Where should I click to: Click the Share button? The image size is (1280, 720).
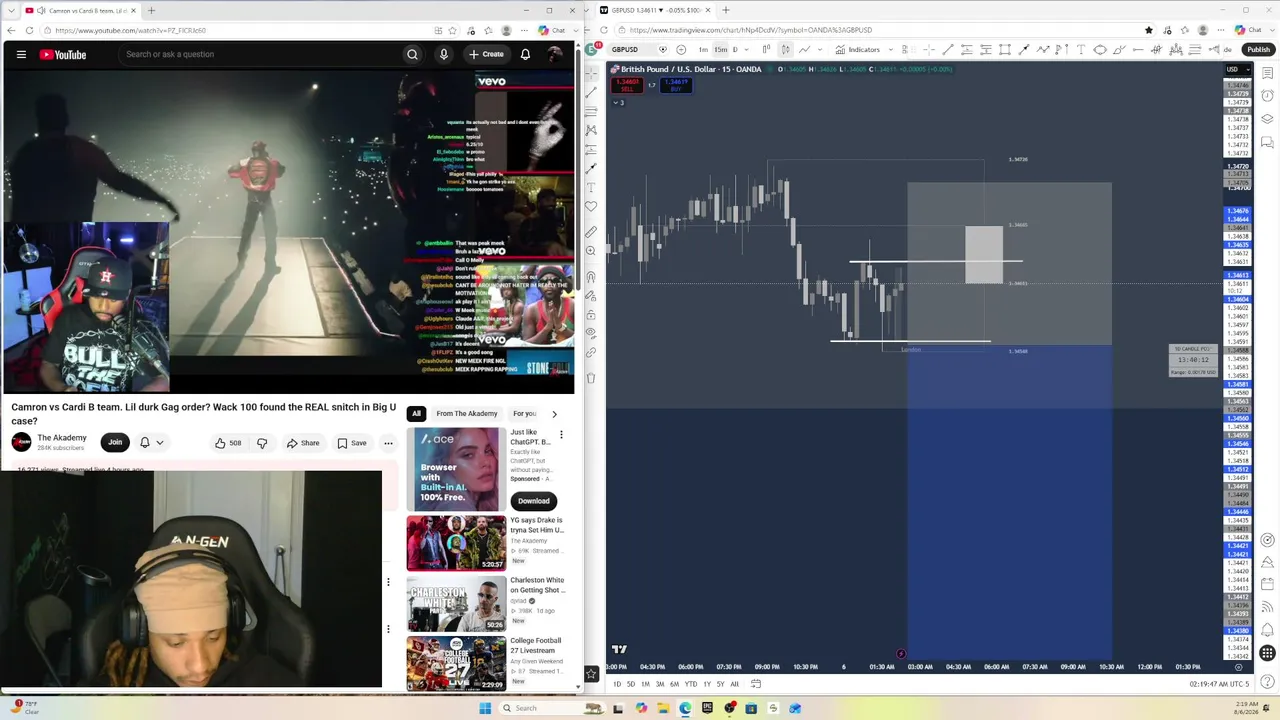[x=303, y=443]
